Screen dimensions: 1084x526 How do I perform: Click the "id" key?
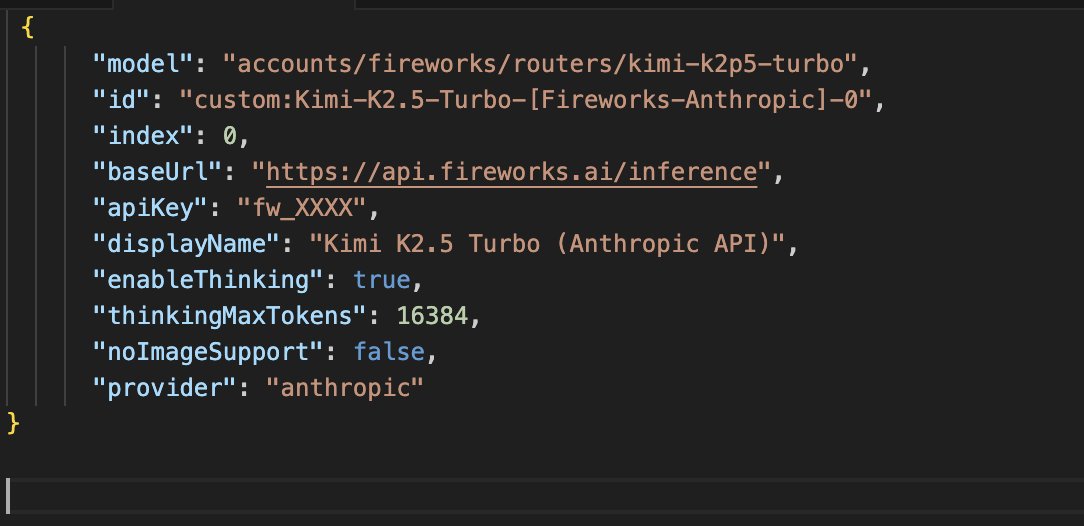(122, 100)
